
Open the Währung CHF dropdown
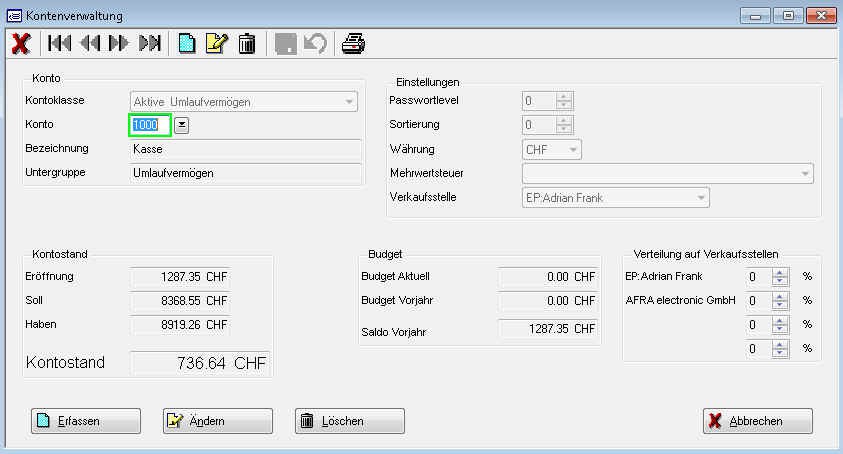point(573,150)
